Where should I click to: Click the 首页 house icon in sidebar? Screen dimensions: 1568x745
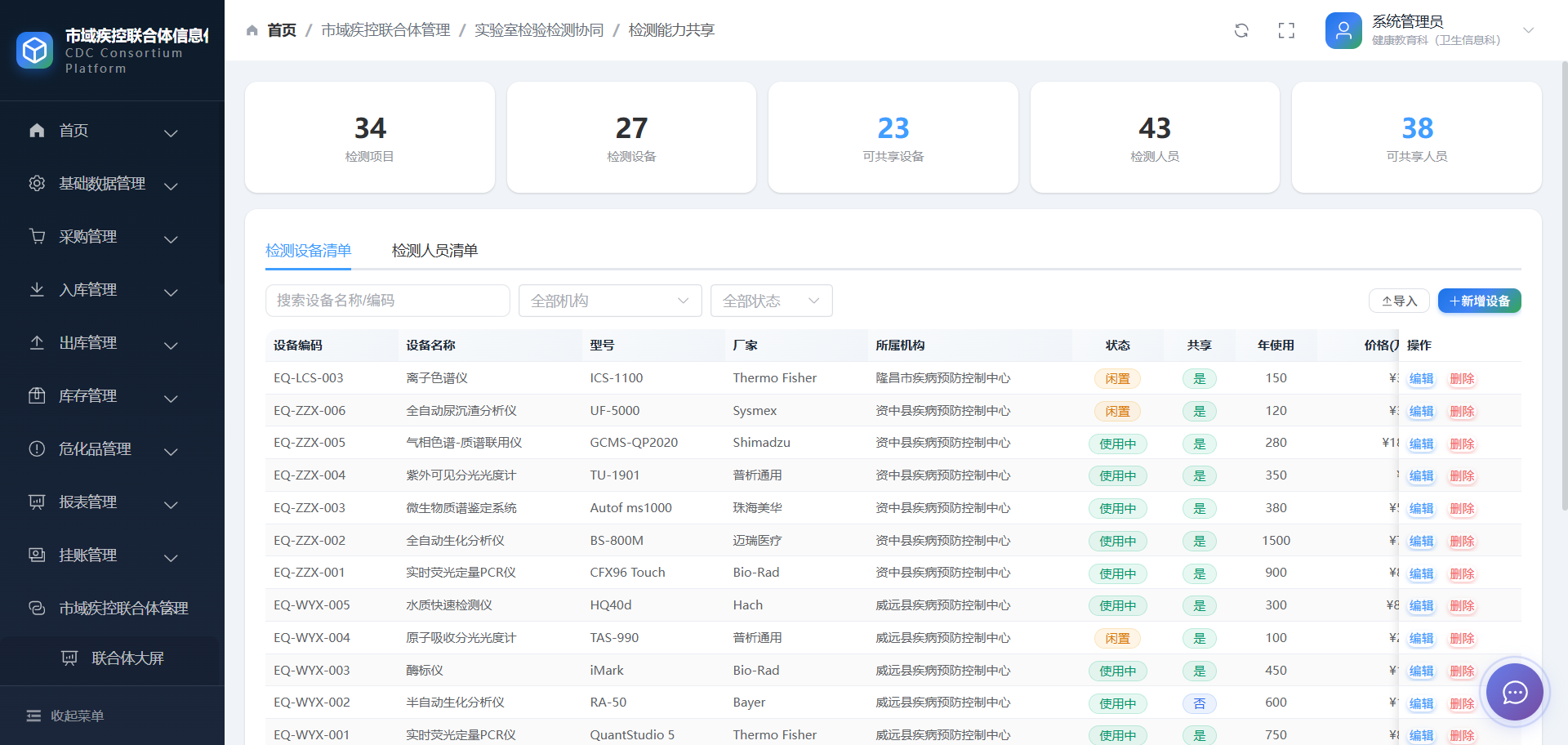(37, 130)
